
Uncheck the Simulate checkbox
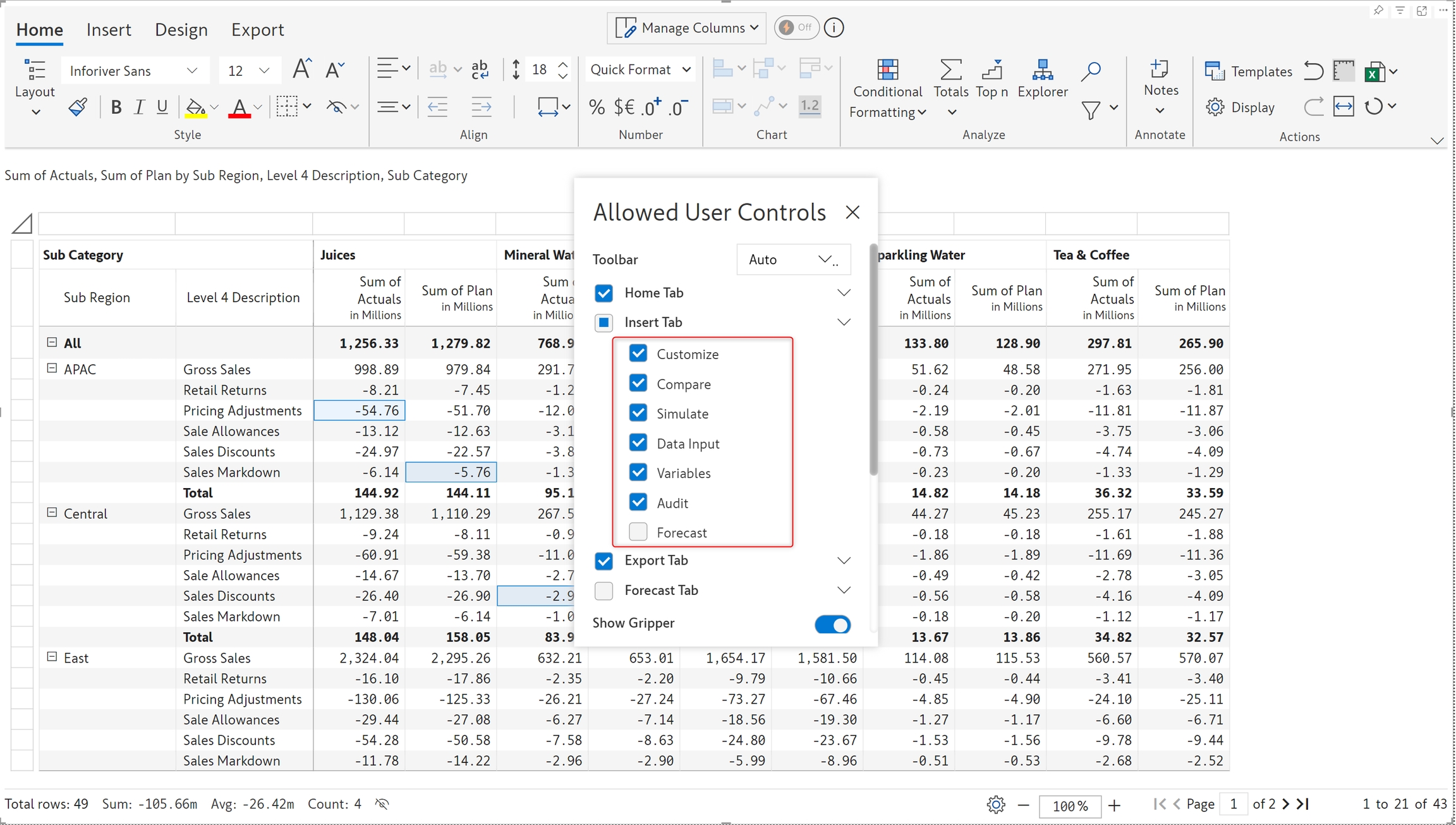pyautogui.click(x=638, y=413)
